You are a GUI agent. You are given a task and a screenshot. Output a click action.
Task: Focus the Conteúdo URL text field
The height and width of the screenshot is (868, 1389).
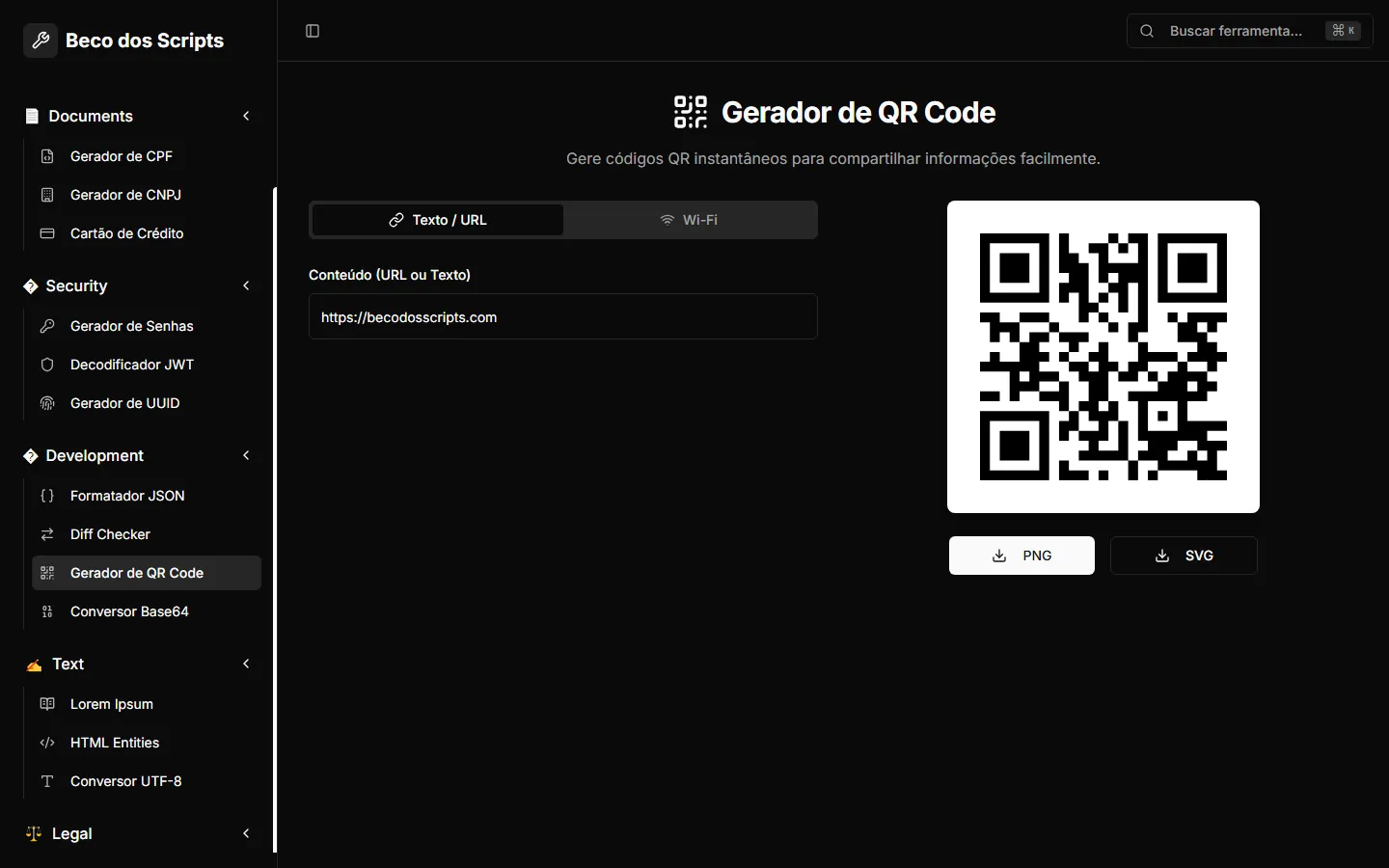pos(563,316)
